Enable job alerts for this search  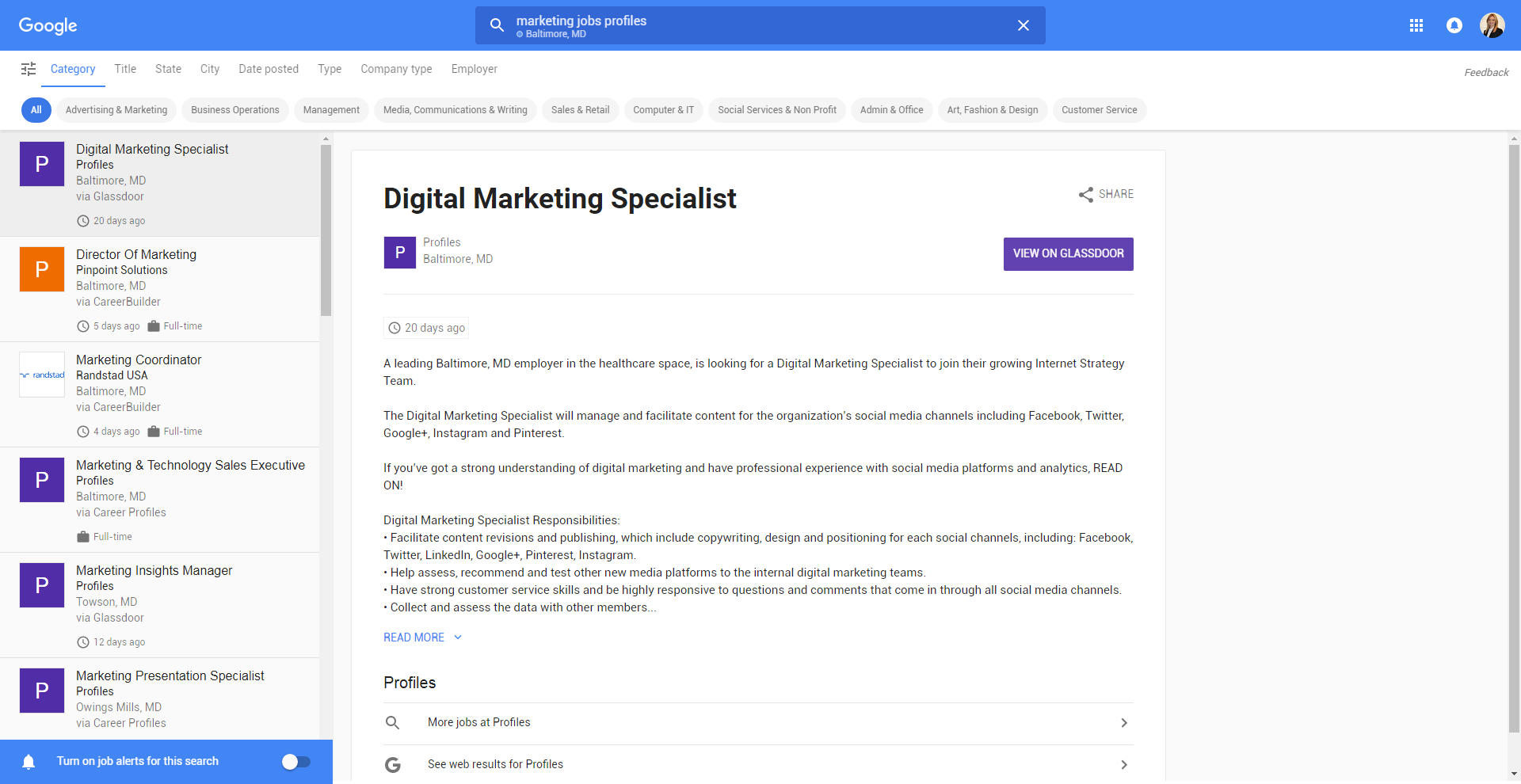pyautogui.click(x=296, y=761)
